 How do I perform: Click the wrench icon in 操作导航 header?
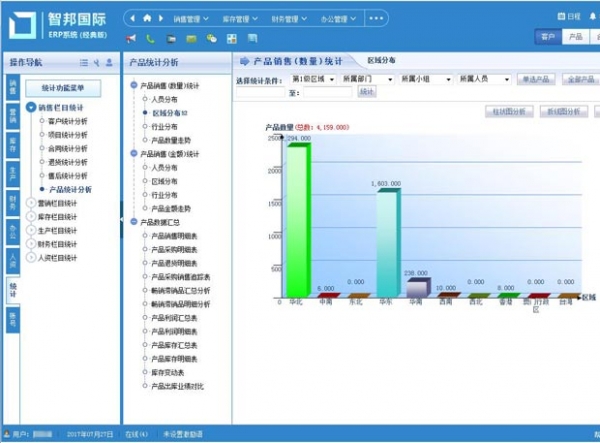[96, 62]
